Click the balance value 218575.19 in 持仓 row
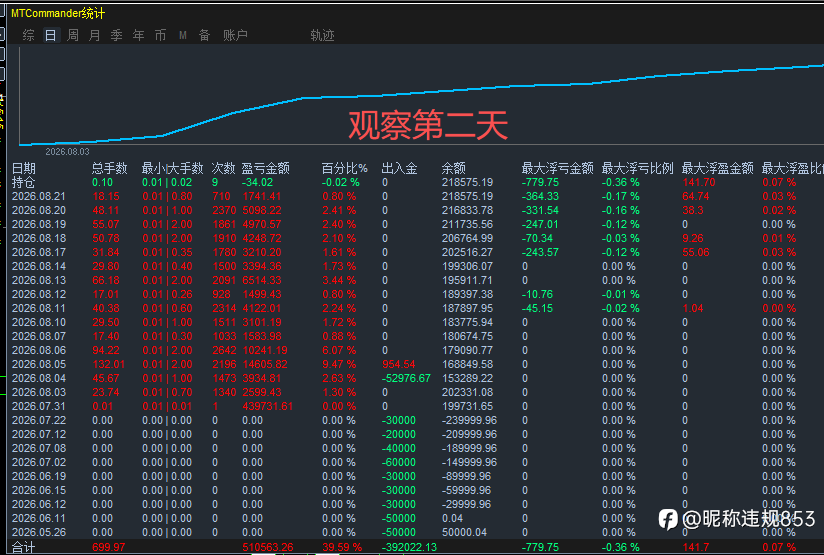824x555 pixels. click(467, 182)
